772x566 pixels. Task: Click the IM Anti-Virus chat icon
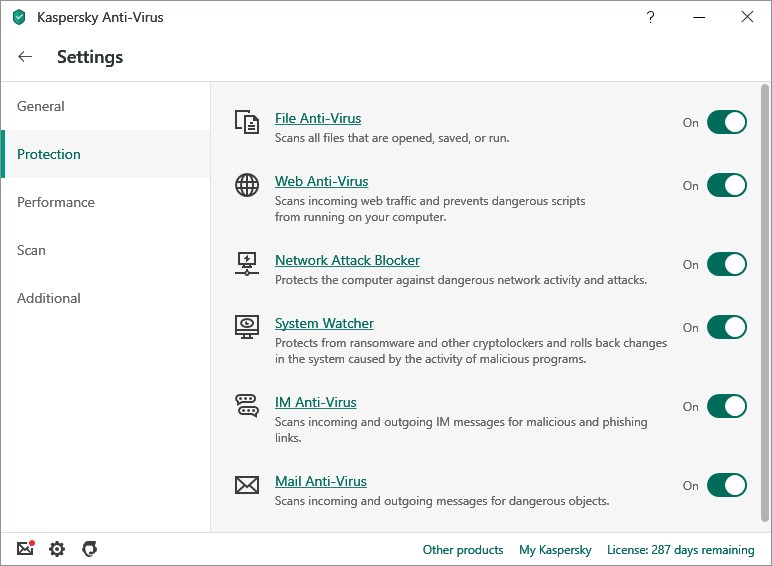coord(246,406)
